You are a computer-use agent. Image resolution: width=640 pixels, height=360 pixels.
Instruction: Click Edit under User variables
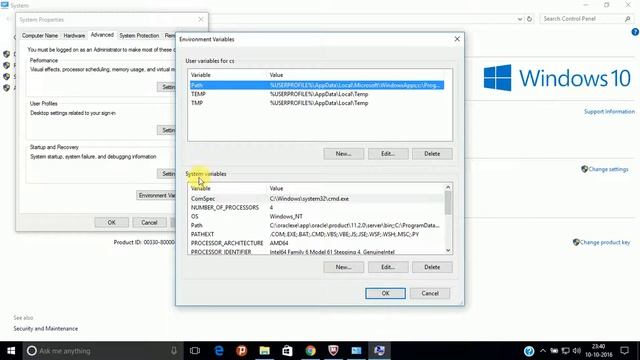(388, 154)
